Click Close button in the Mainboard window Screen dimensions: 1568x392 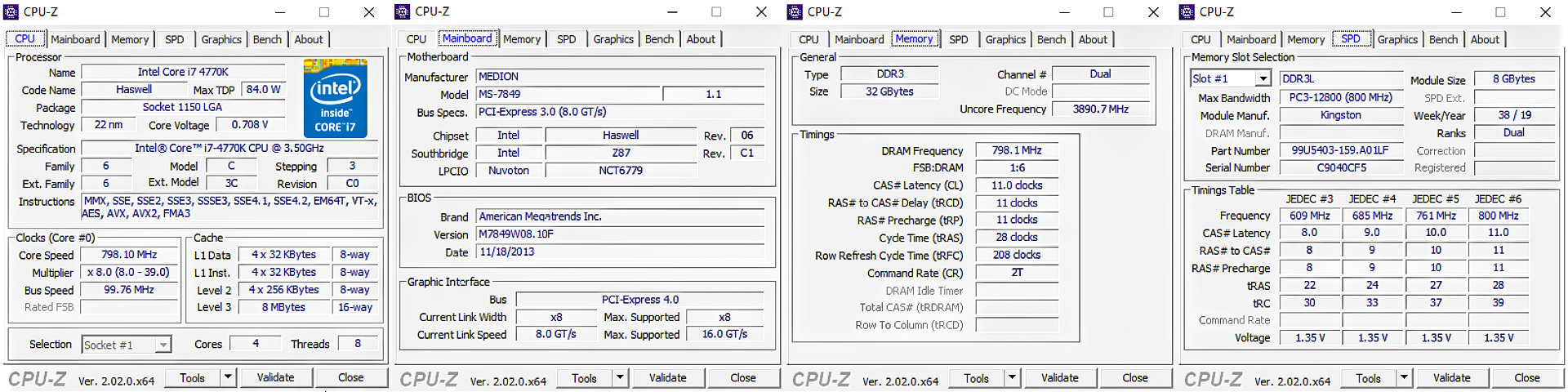coord(742,378)
